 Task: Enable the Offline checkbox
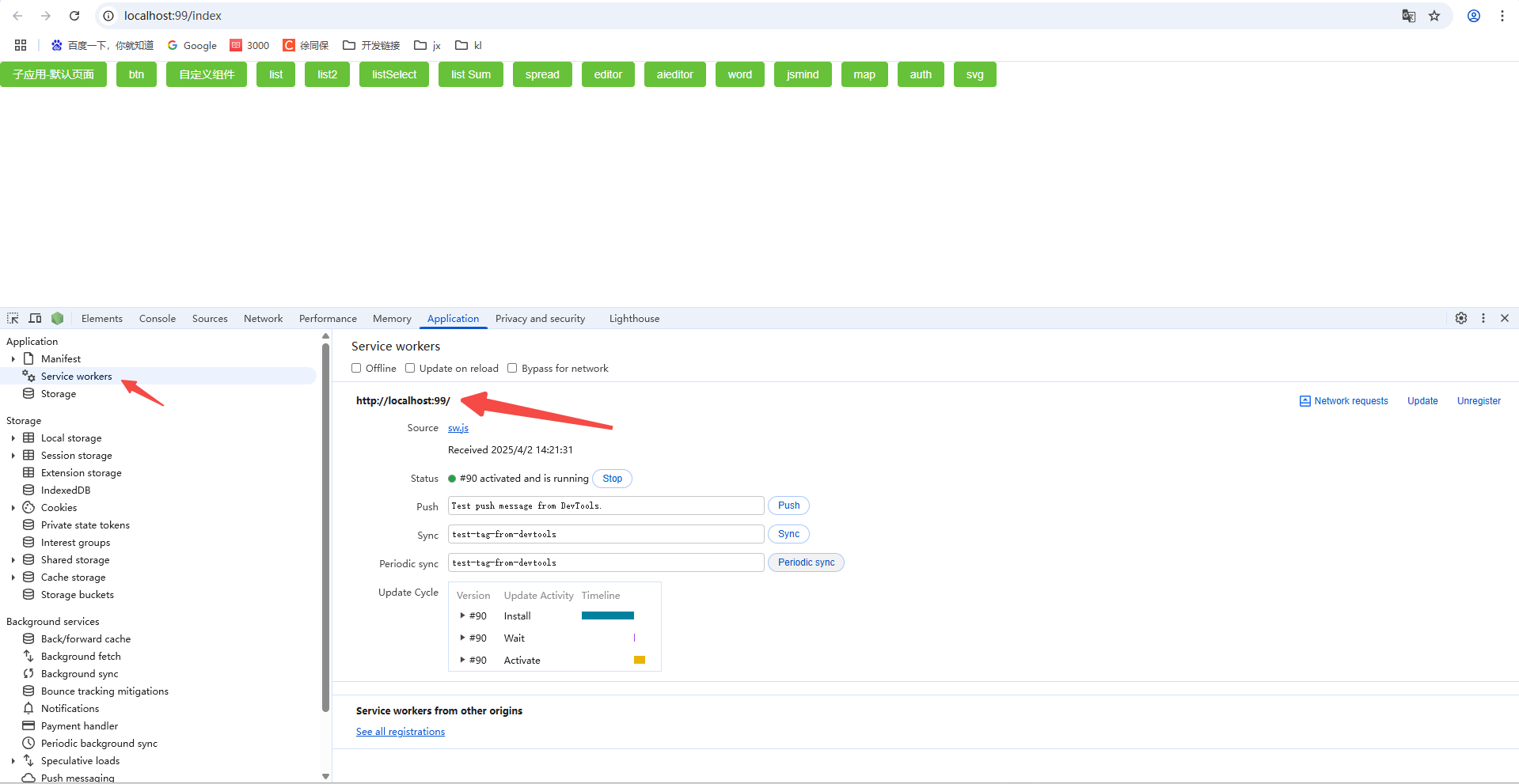click(356, 368)
